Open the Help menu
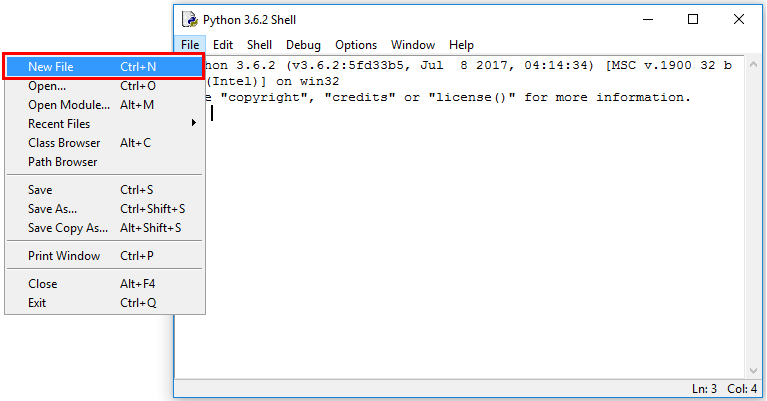The width and height of the screenshot is (767, 401). pyautogui.click(x=461, y=45)
